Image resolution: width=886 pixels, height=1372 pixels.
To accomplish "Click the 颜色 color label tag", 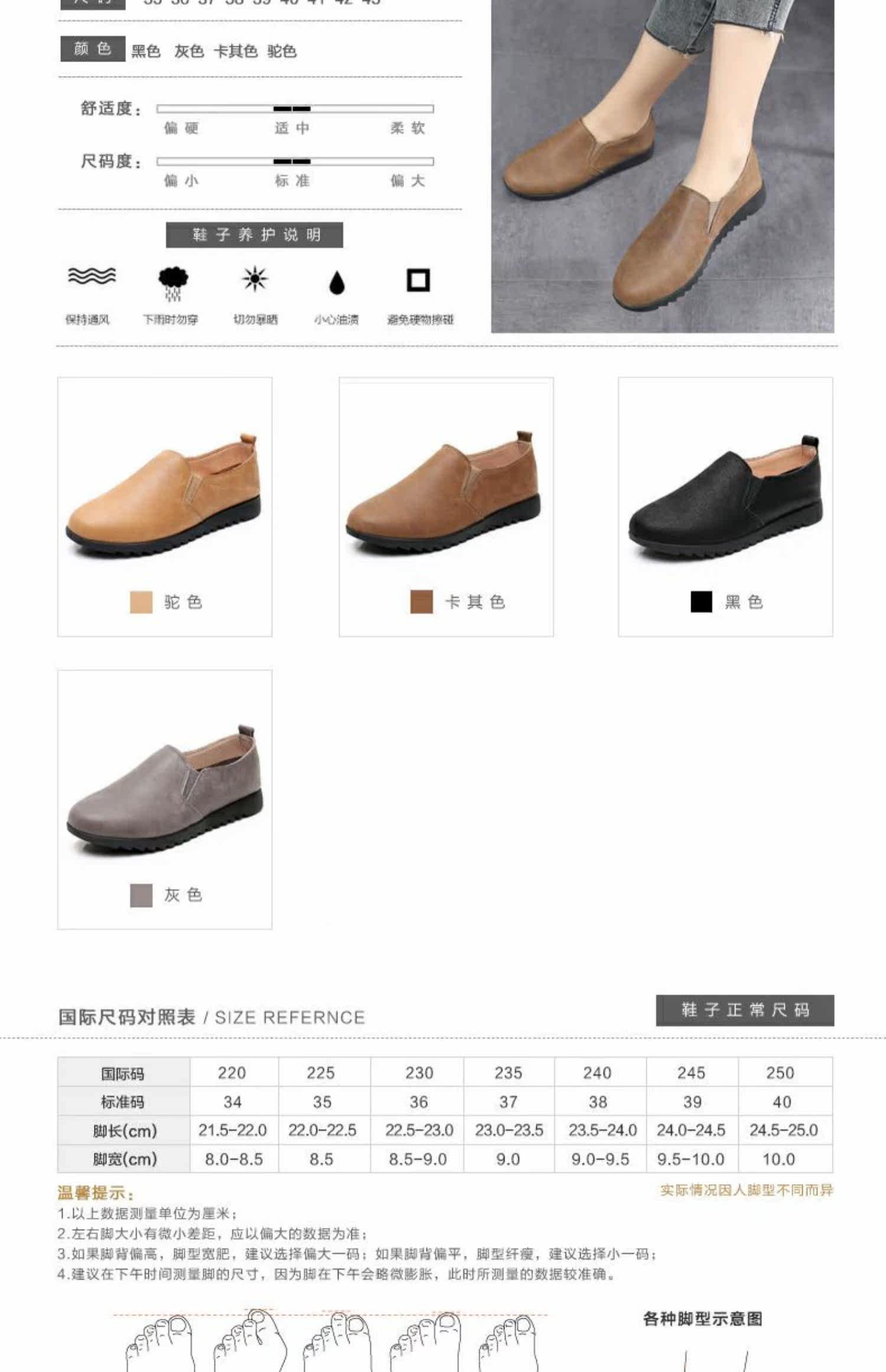I will [93, 48].
